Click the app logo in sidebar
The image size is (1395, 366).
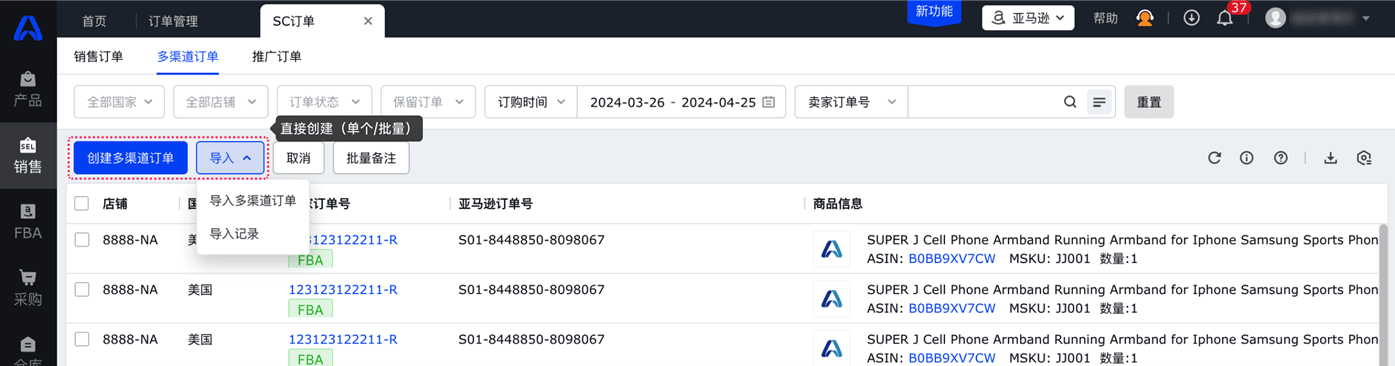[x=28, y=27]
